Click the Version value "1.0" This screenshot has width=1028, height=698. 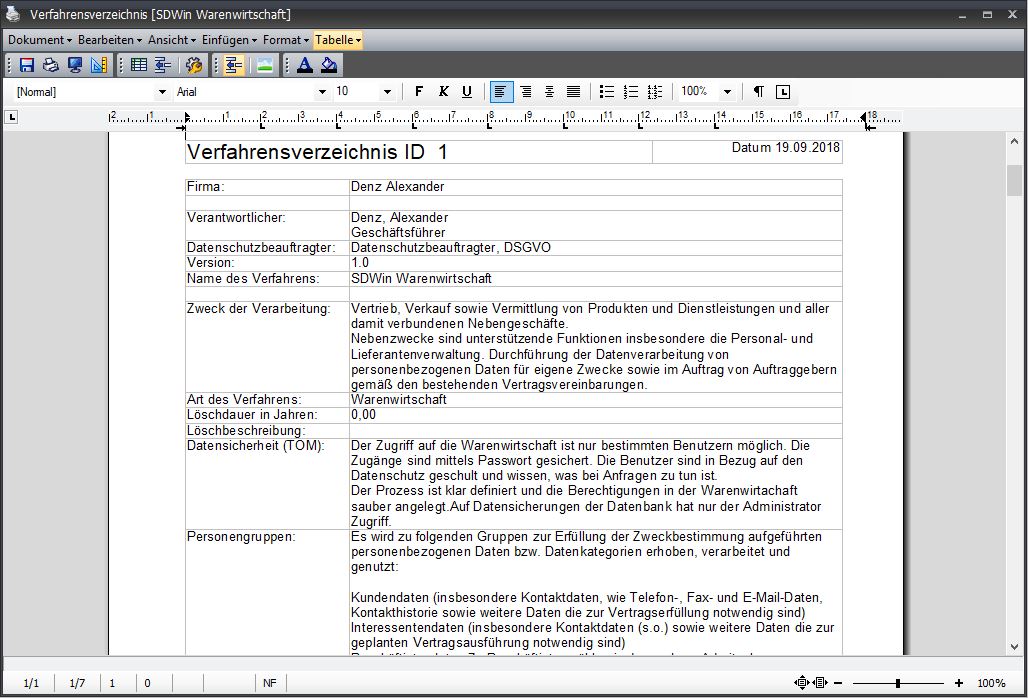point(360,263)
